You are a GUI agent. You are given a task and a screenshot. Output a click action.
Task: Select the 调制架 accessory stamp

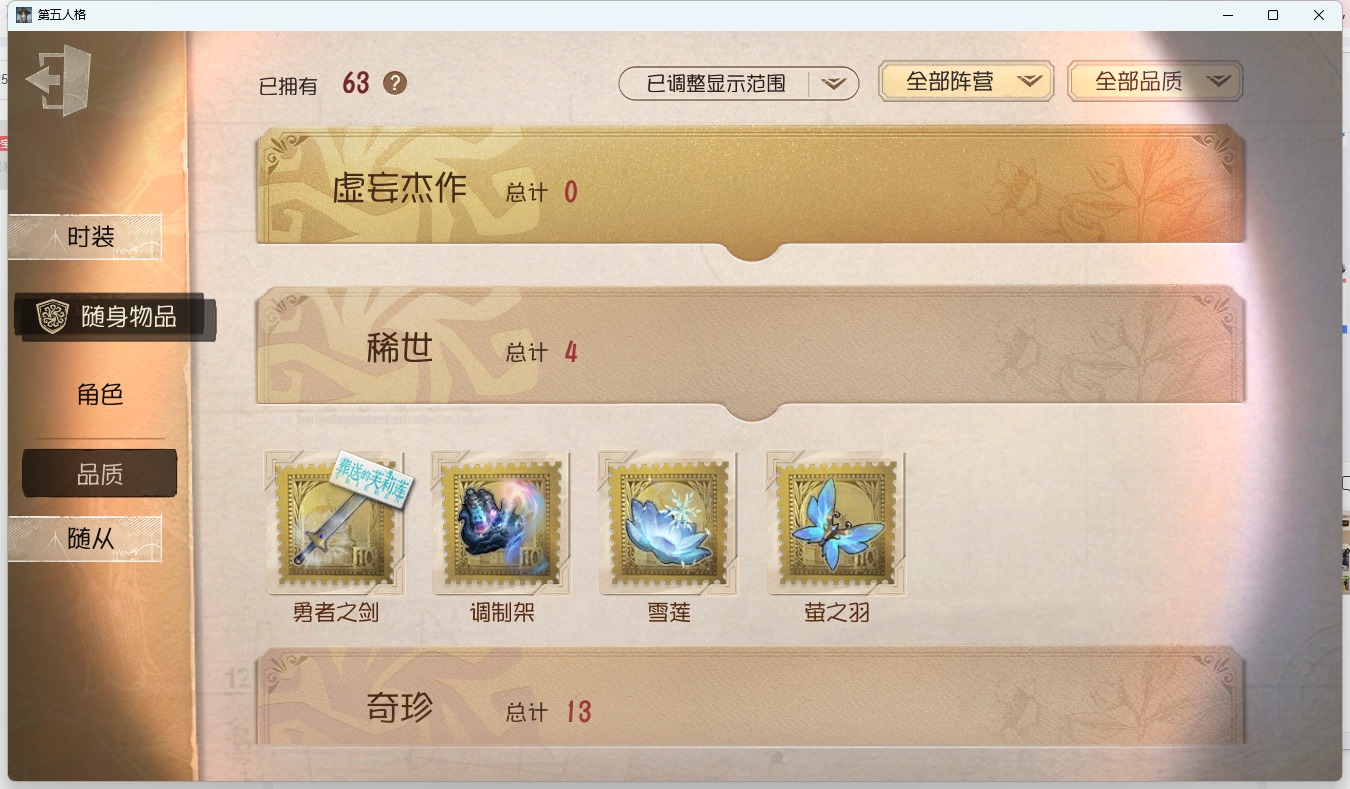point(502,524)
